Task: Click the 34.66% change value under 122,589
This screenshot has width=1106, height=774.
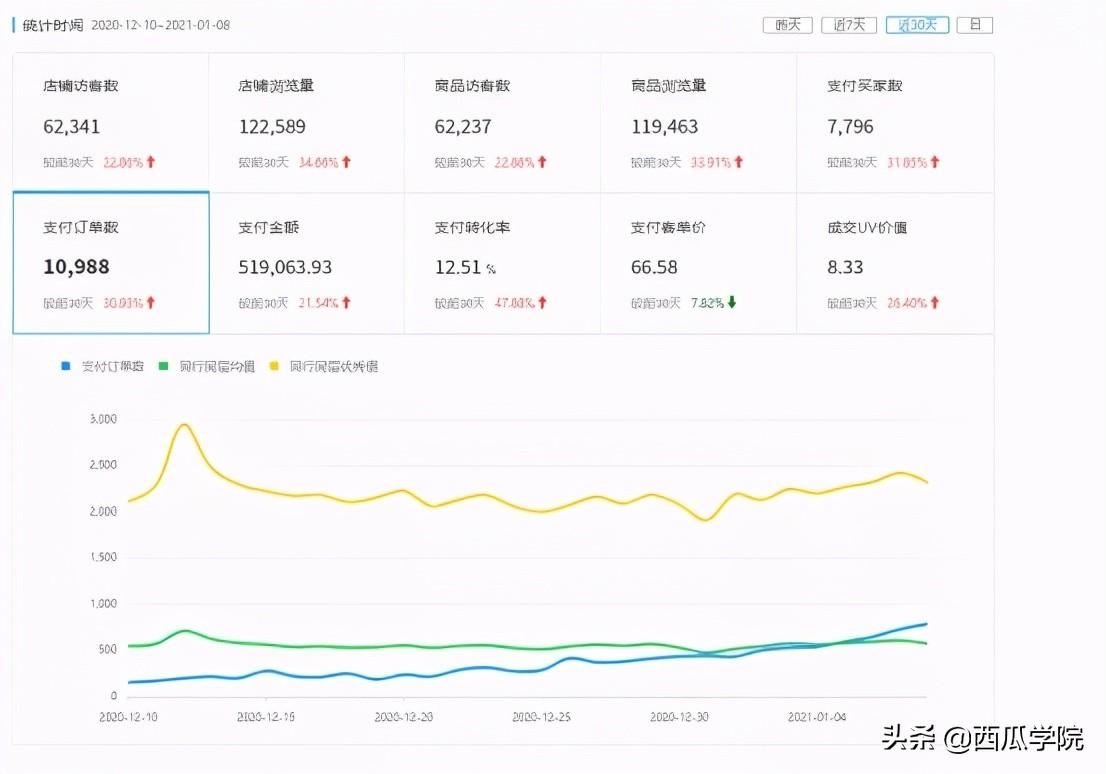Action: pyautogui.click(x=319, y=162)
